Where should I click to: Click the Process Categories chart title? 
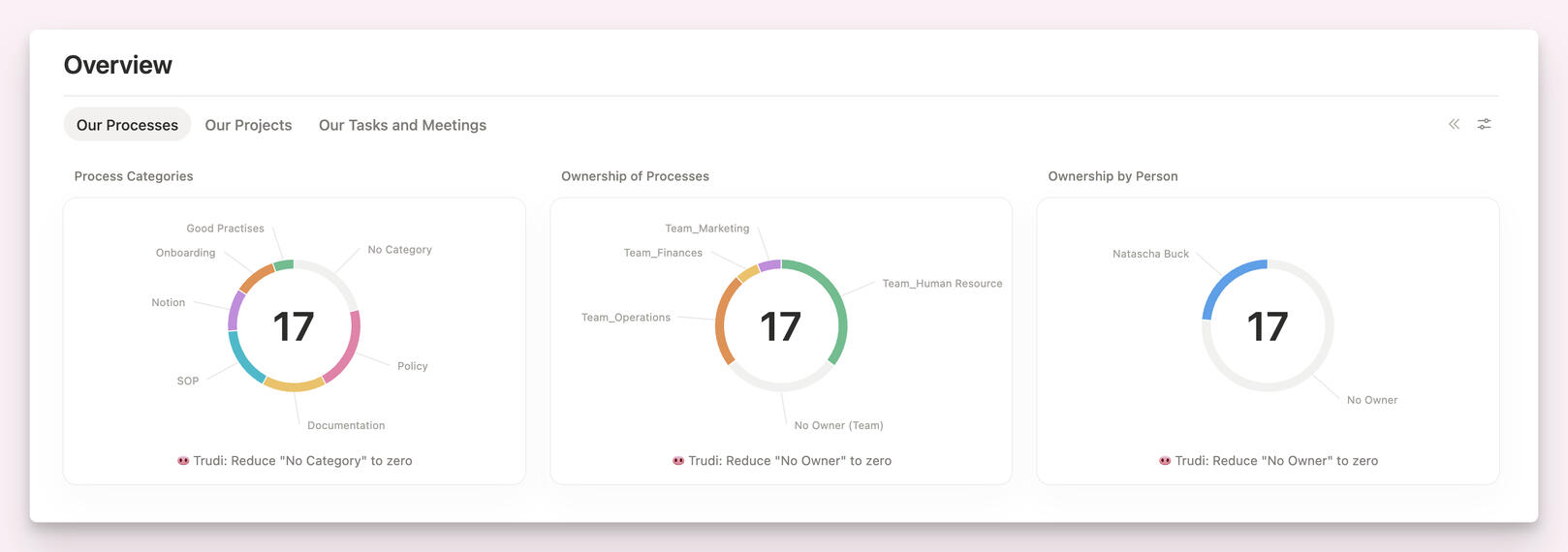[x=134, y=176]
